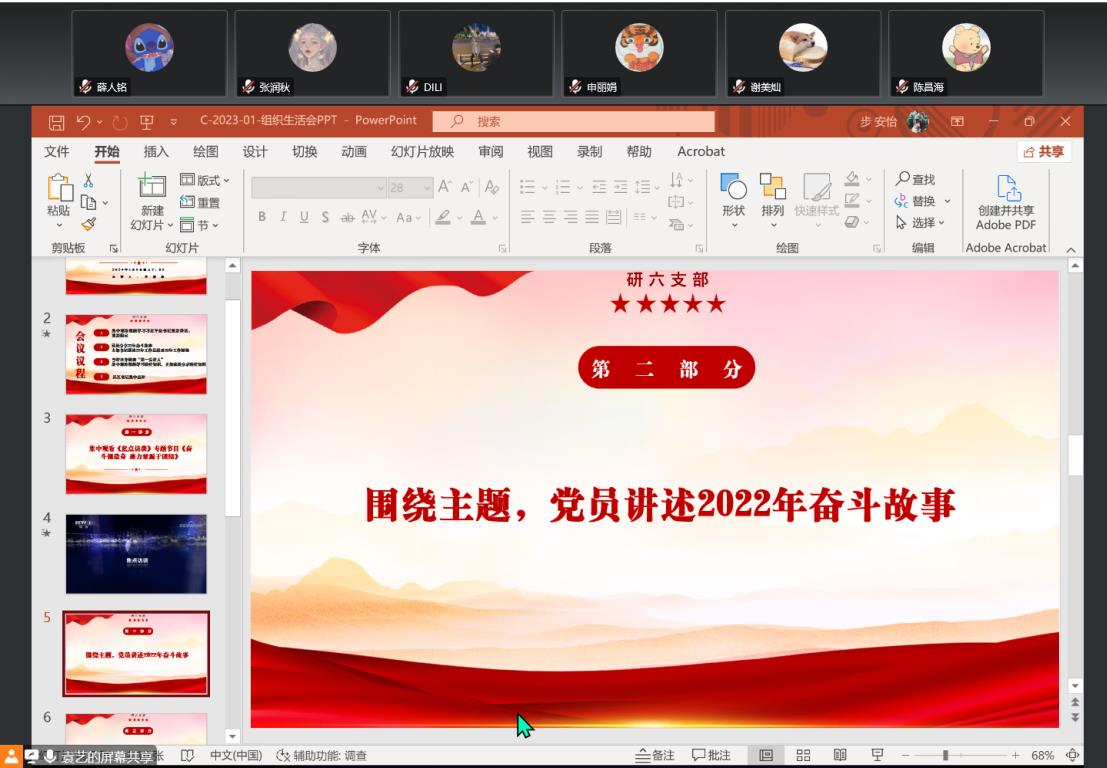This screenshot has width=1107, height=768.
Task: Open the Select (选择) dropdown
Action: 921,223
